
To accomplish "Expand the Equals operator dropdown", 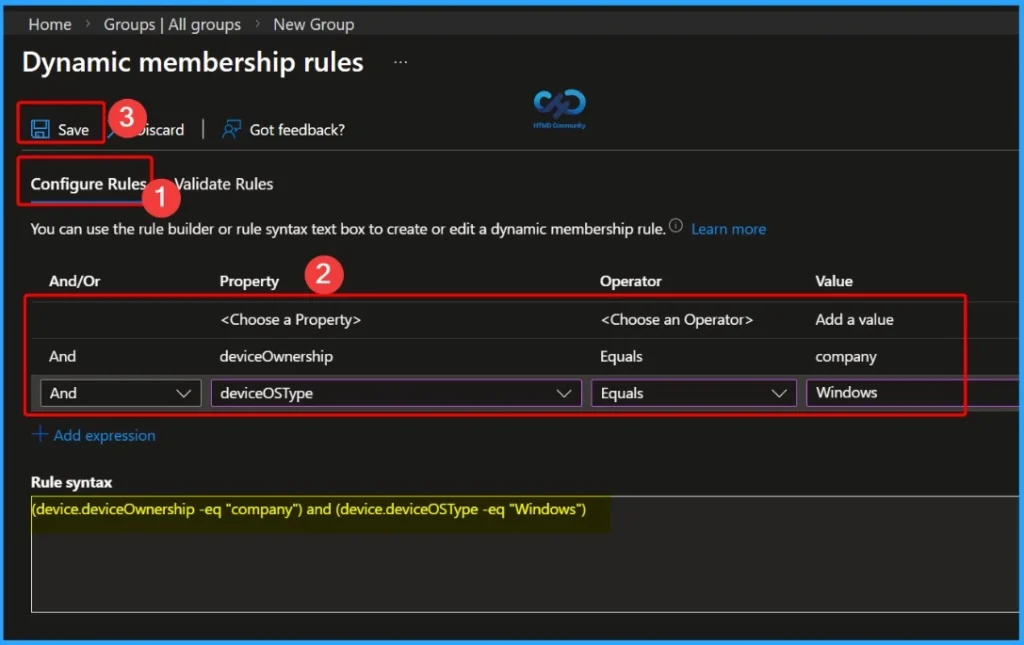I will [693, 392].
